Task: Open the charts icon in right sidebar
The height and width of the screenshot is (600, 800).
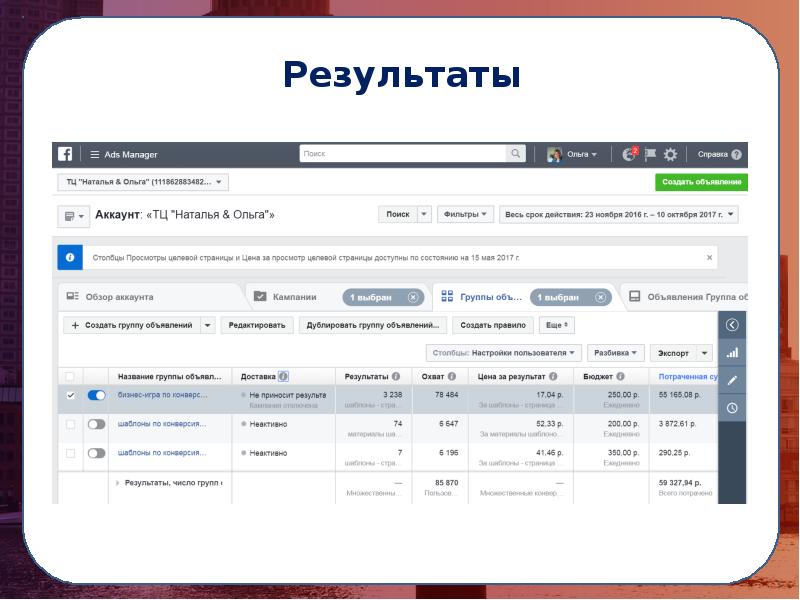Action: 732,352
